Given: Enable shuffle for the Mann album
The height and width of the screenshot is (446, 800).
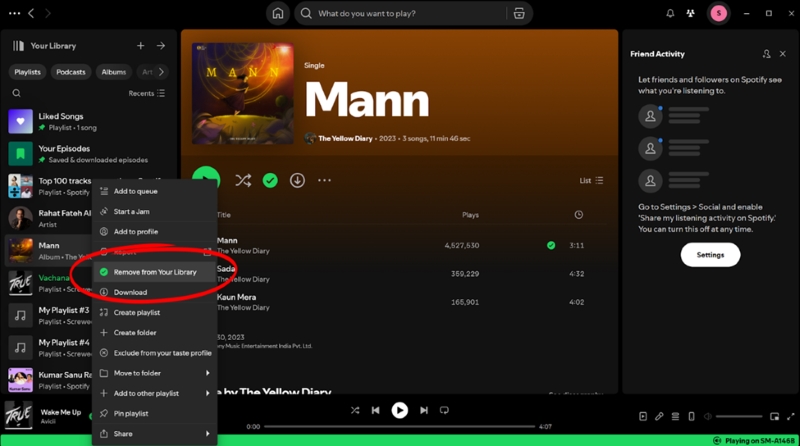Looking at the screenshot, I should pos(243,180).
